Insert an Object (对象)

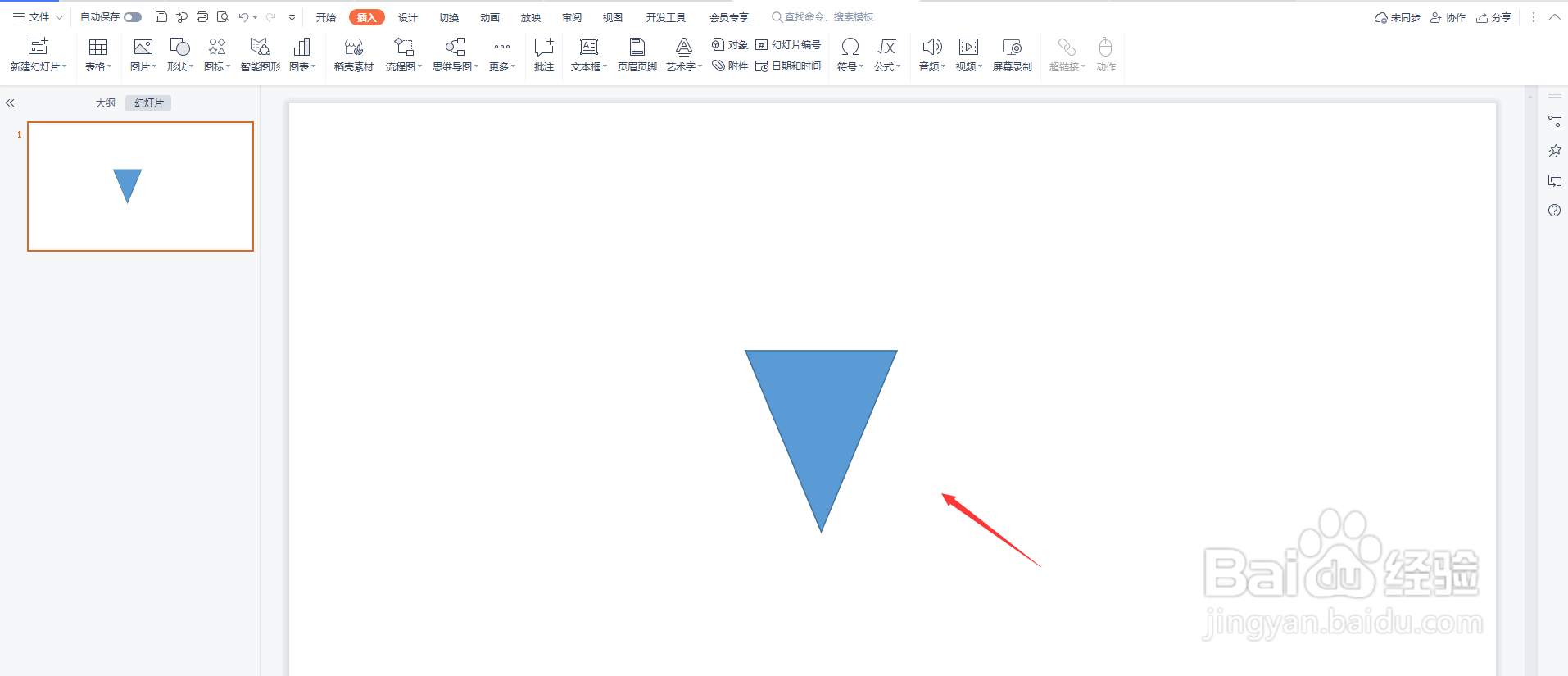730,44
